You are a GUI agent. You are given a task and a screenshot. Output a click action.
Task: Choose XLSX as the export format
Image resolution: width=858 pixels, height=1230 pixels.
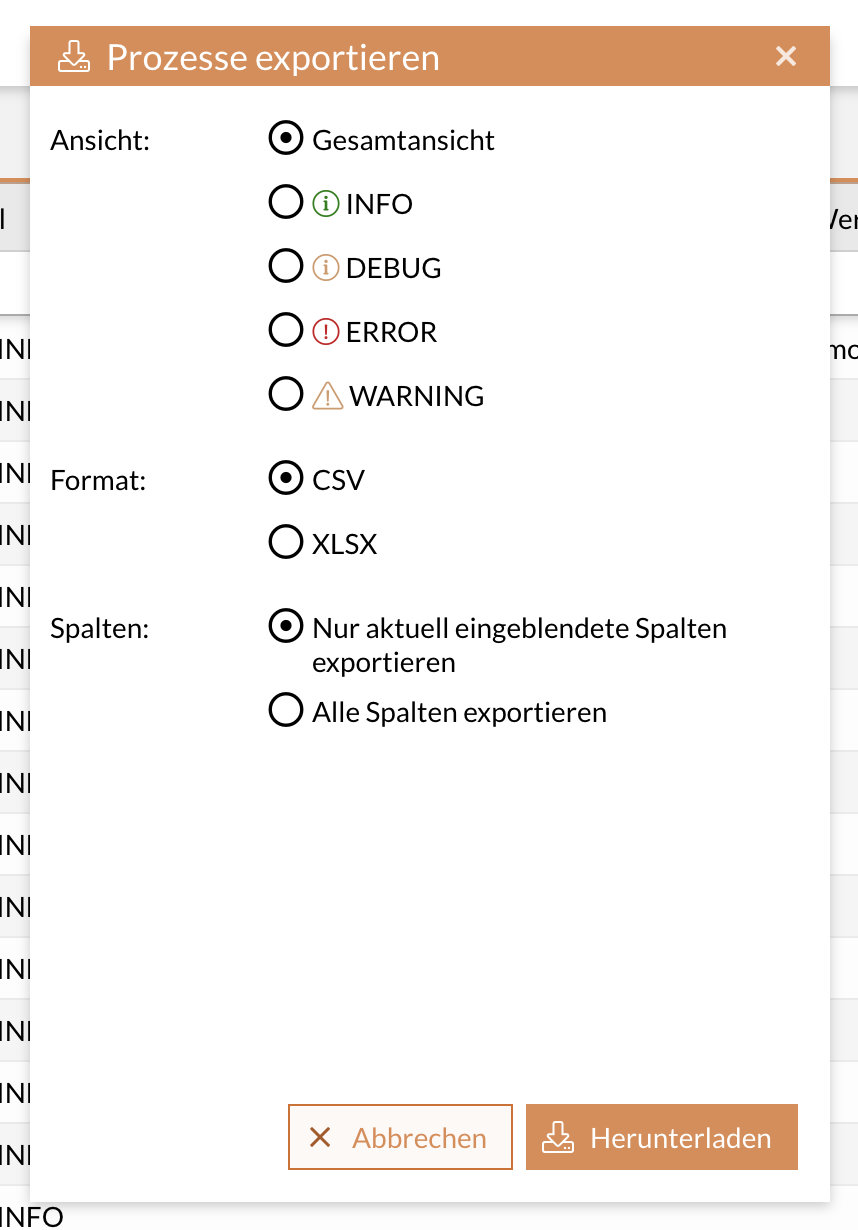click(x=285, y=542)
